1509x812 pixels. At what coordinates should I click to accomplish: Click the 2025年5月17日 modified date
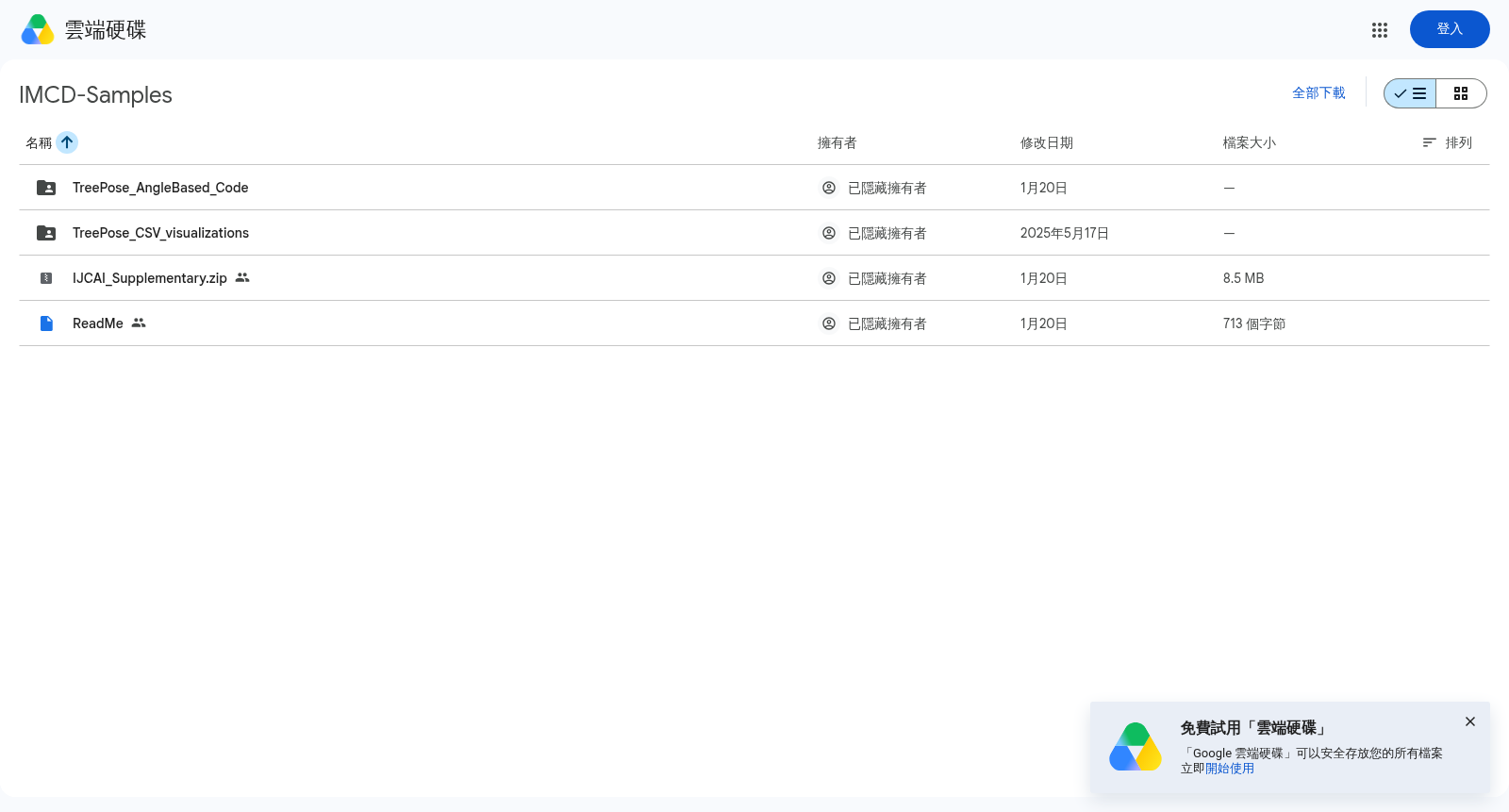pyautogui.click(x=1065, y=233)
